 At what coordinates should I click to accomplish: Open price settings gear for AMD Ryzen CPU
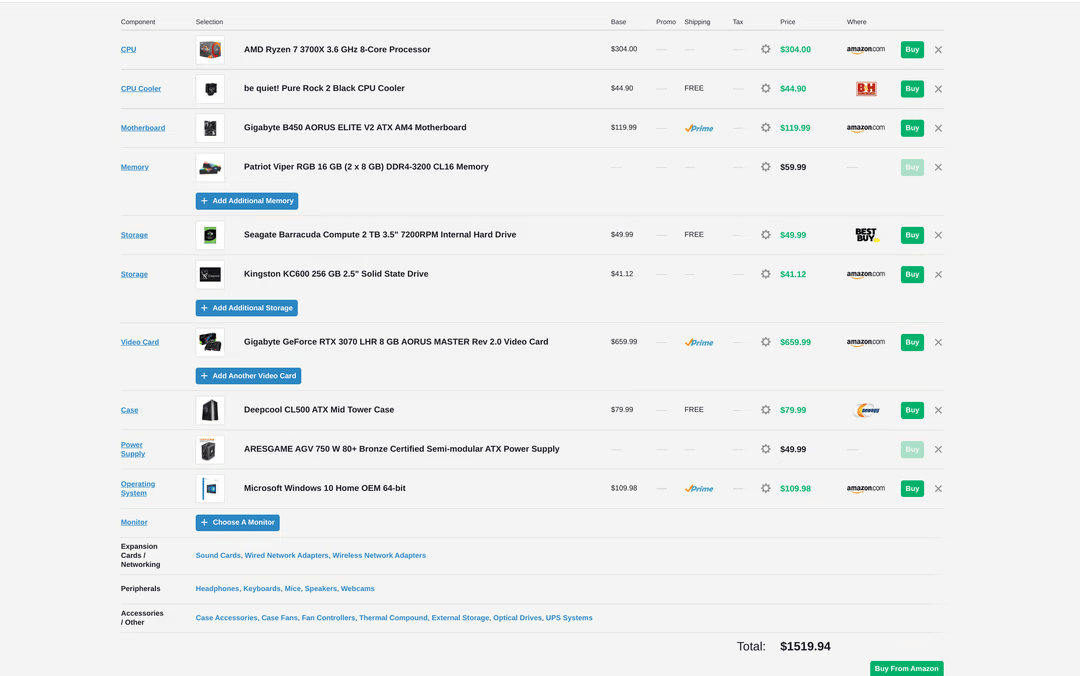[x=765, y=50]
